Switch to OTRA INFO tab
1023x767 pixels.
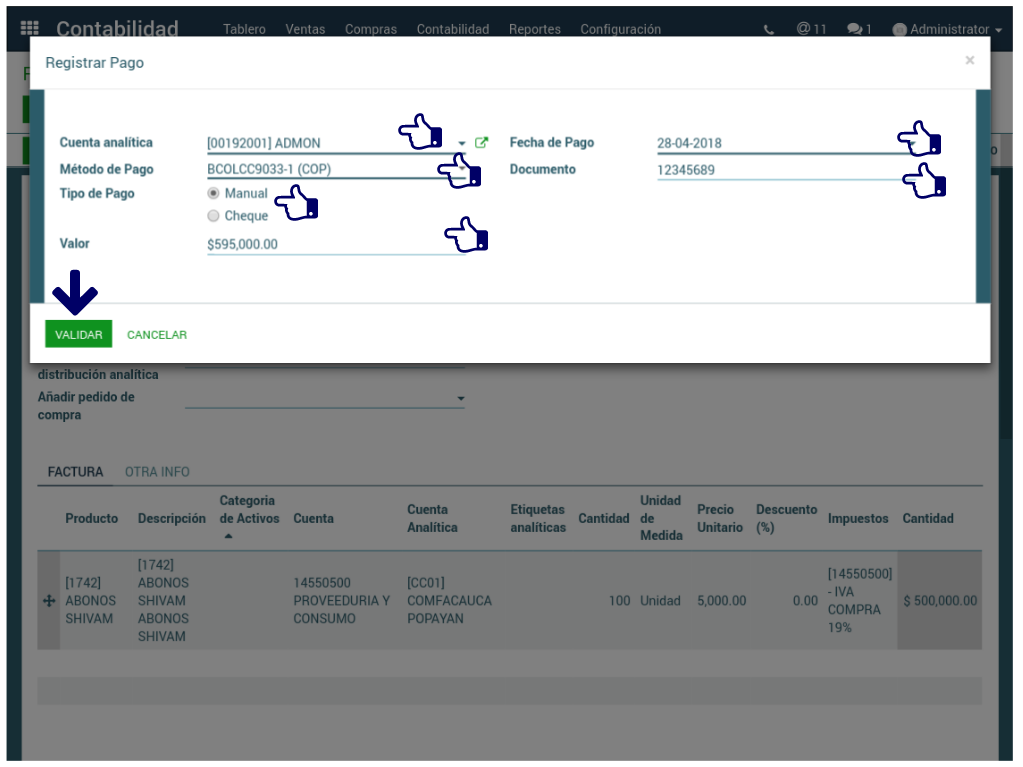click(157, 472)
